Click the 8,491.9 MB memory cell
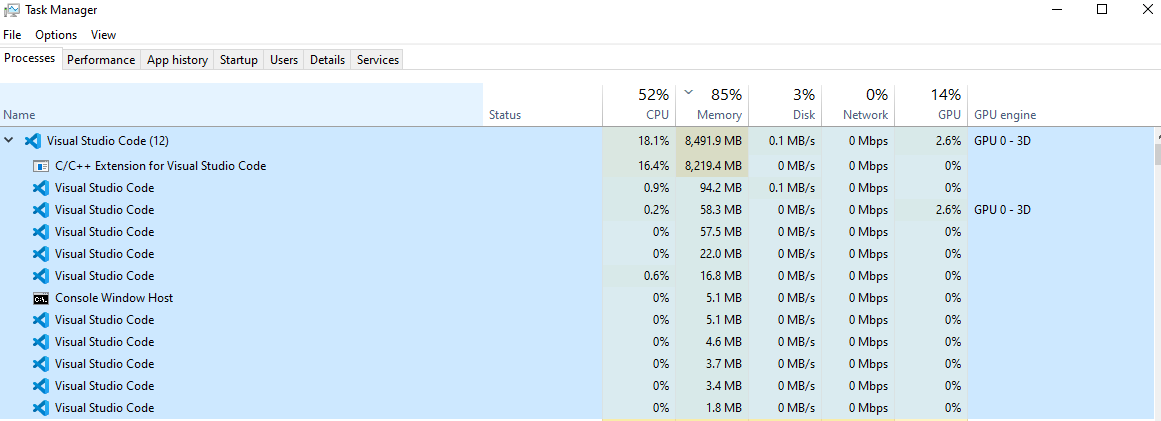This screenshot has height=421, width=1161. (x=712, y=141)
